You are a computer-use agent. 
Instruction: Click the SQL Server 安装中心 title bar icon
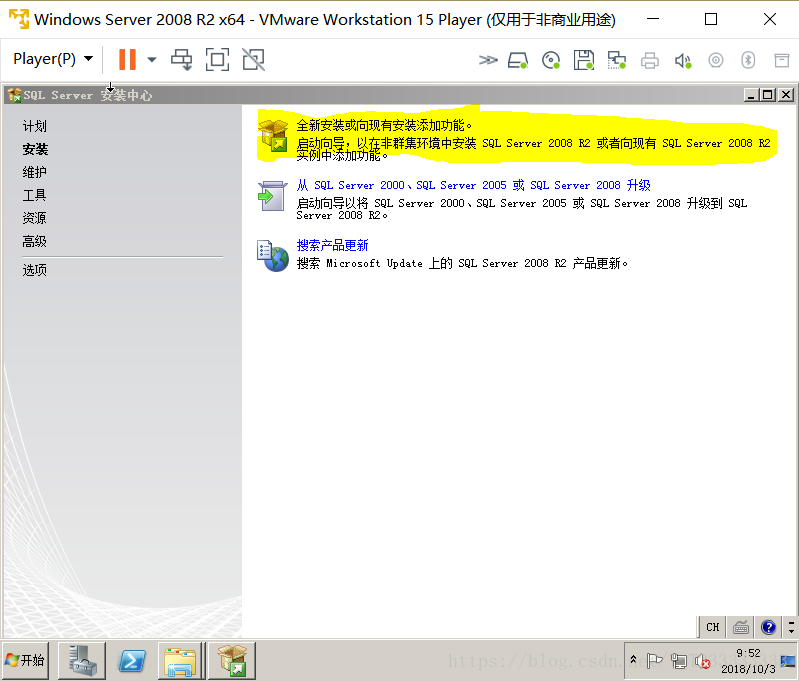pyautogui.click(x=14, y=95)
